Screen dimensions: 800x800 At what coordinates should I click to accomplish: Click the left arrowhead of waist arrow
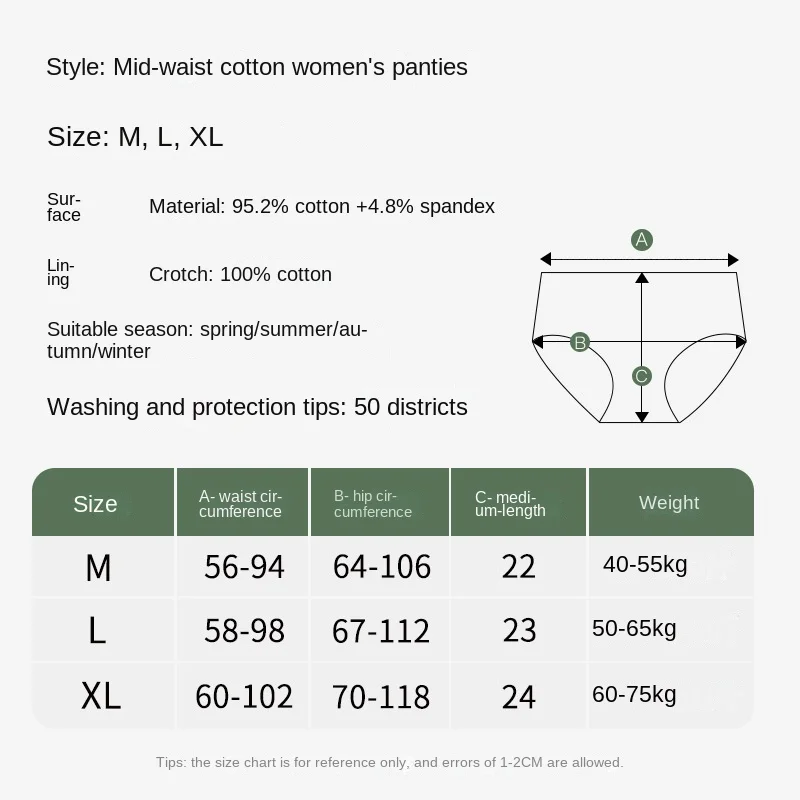tap(545, 259)
